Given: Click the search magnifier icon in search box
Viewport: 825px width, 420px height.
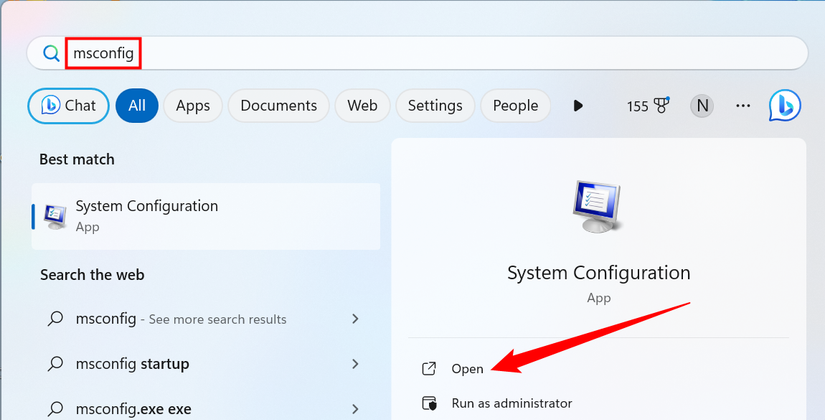Looking at the screenshot, I should [51, 53].
